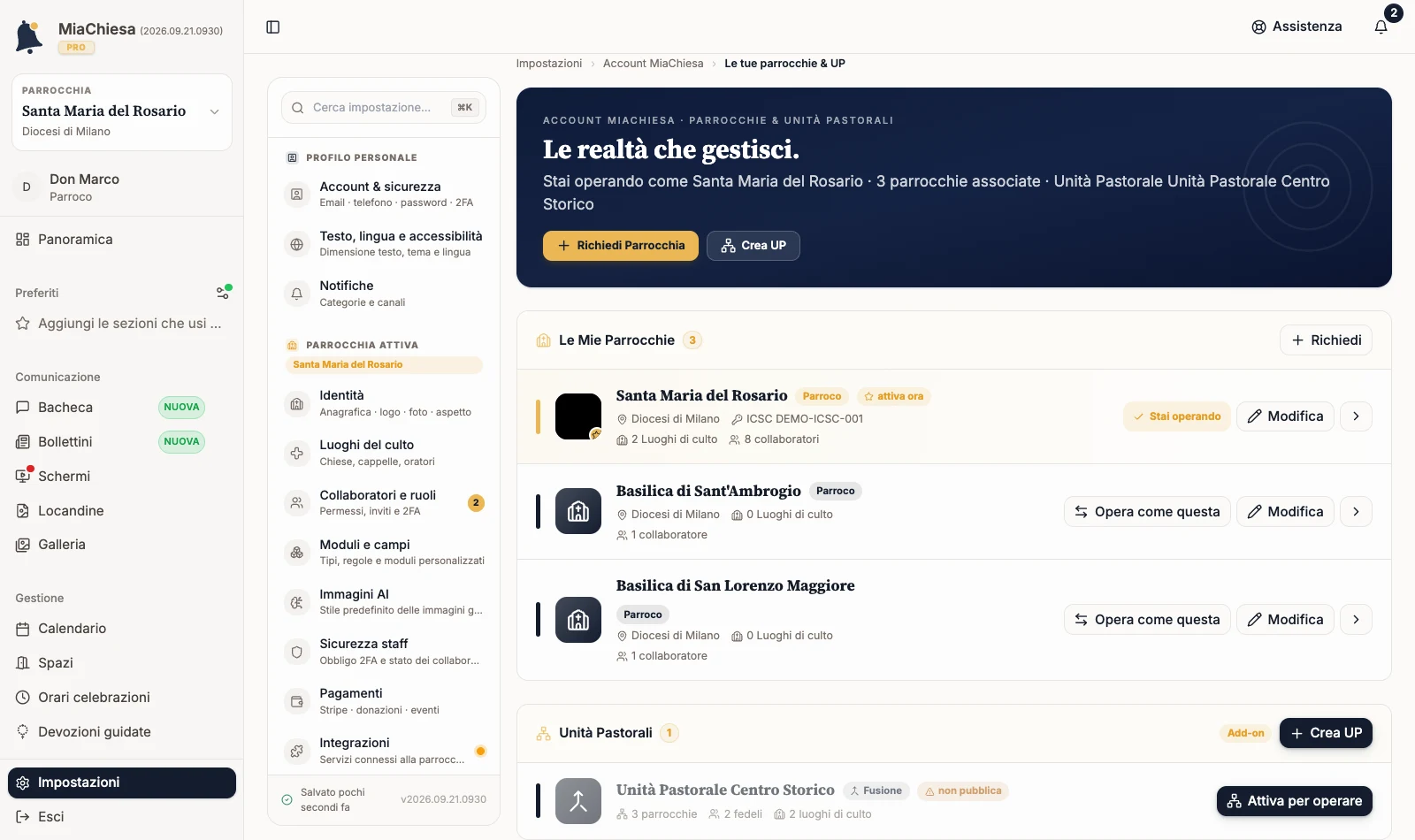The width and height of the screenshot is (1415, 840).
Task: Focus the Cerca impostazione search field
Action: click(x=384, y=108)
